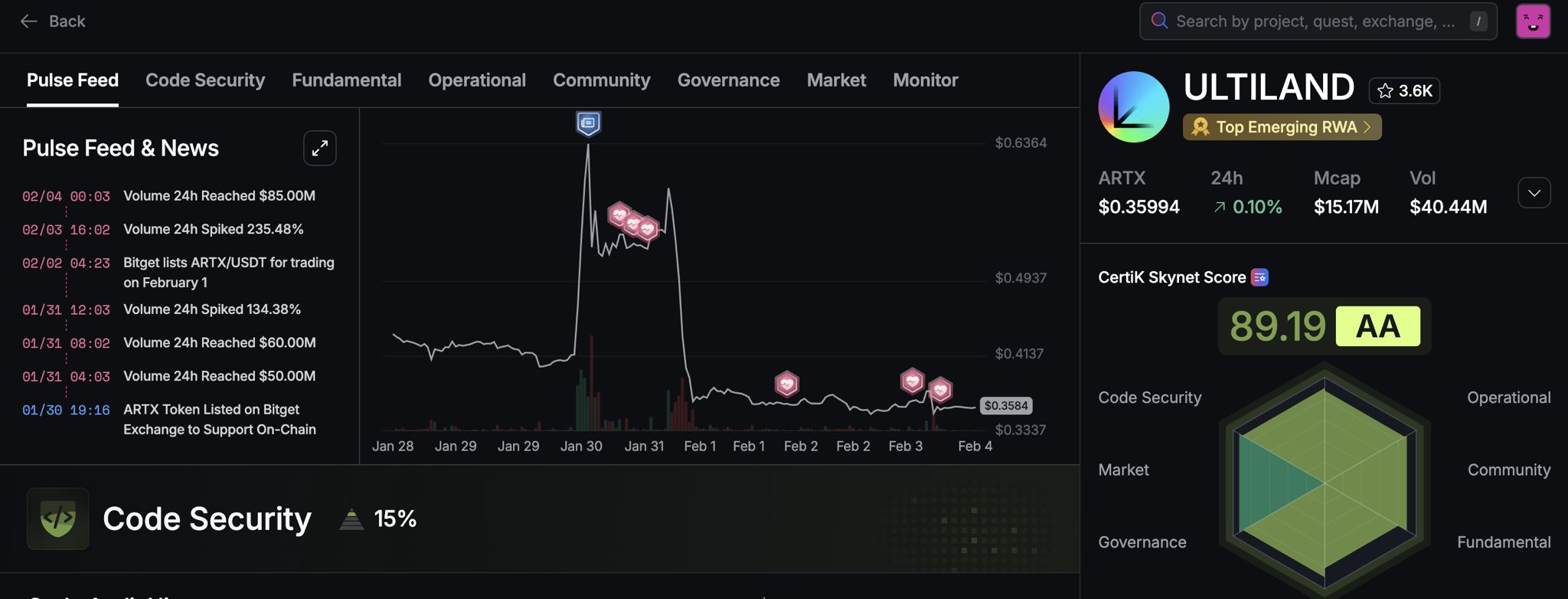This screenshot has height=599, width=1568.
Task: Click the Fundamental radar chart label
Action: click(1504, 542)
